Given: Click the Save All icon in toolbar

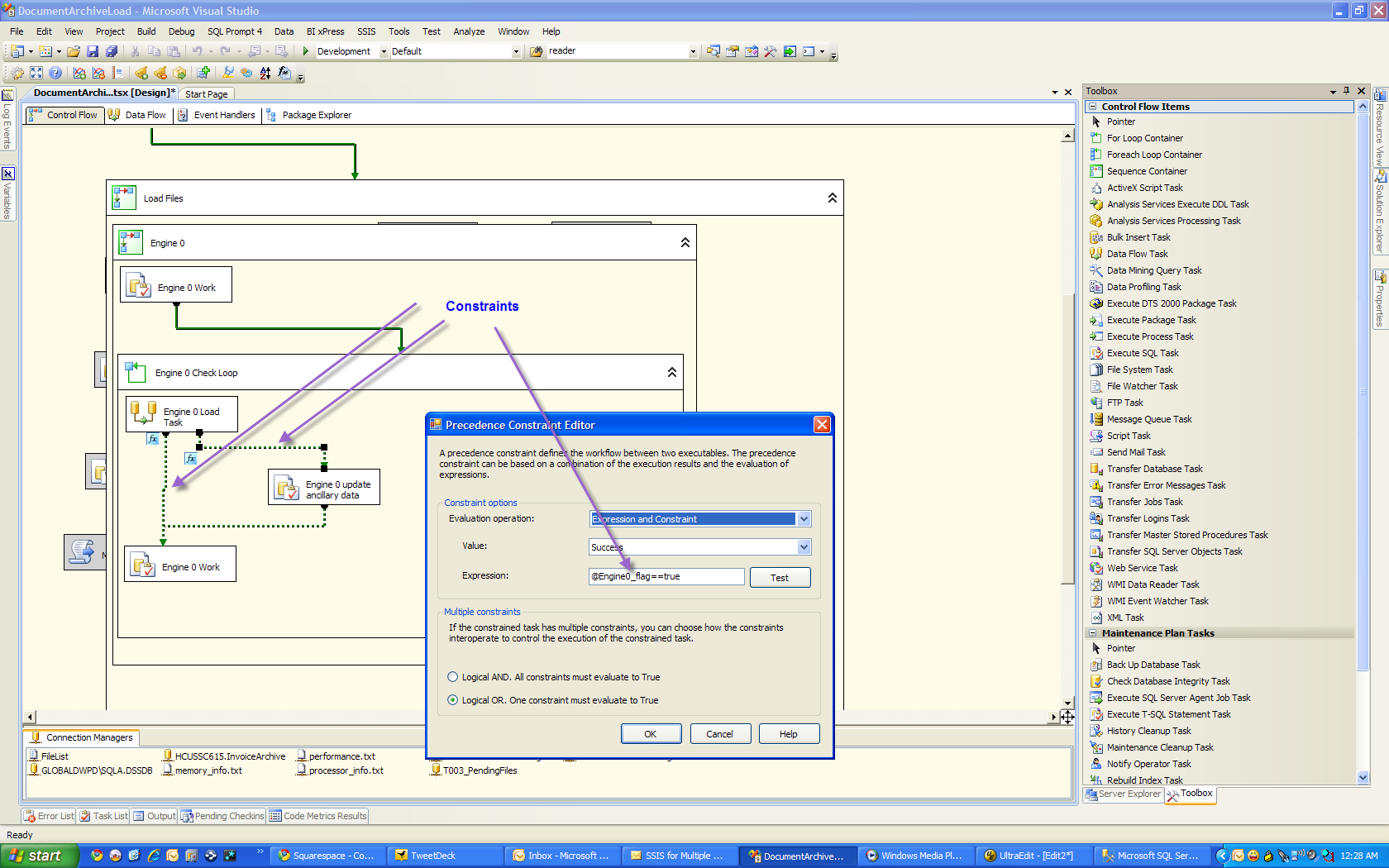Looking at the screenshot, I should pyautogui.click(x=112, y=51).
